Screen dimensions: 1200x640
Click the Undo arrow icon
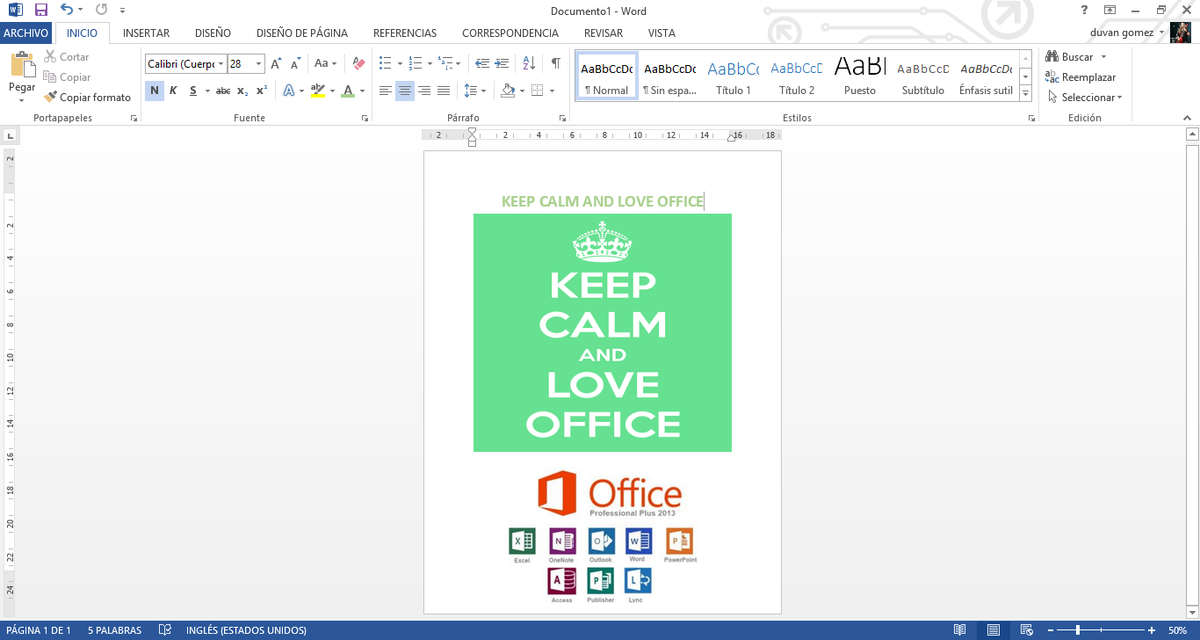(x=66, y=10)
